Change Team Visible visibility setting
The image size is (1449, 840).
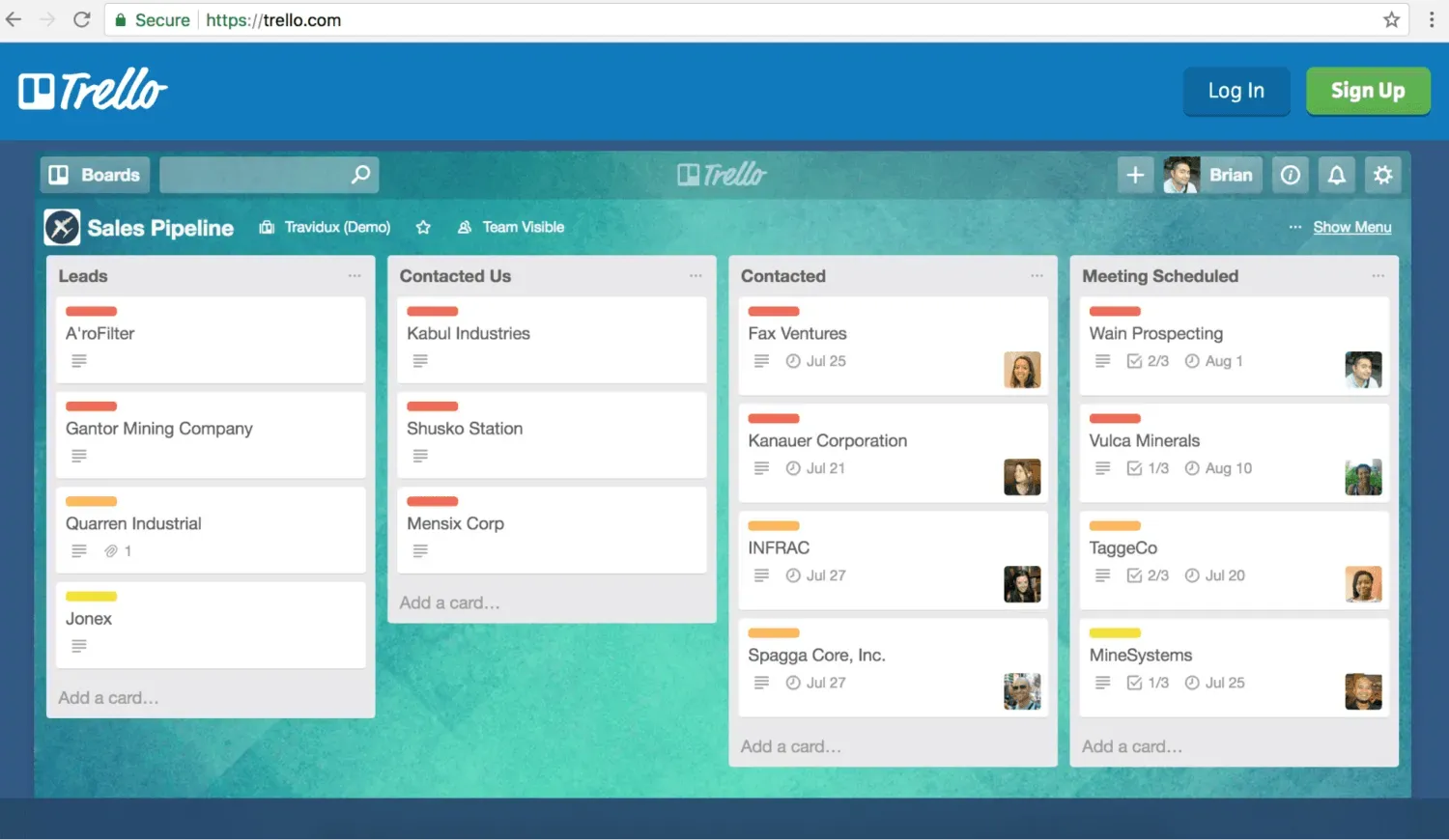click(510, 227)
